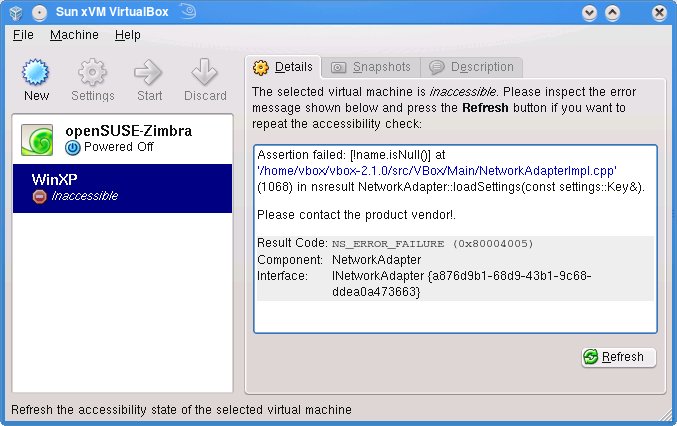Switch to the Description tab
The width and height of the screenshot is (677, 426).
point(471,67)
